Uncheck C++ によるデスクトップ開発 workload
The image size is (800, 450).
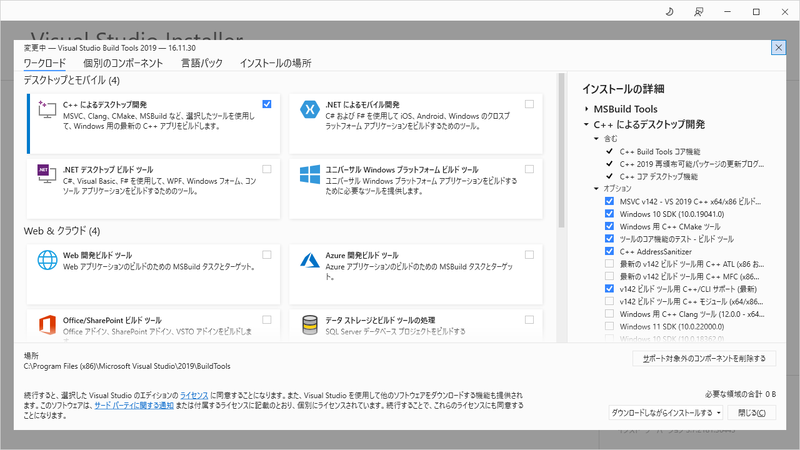click(x=267, y=104)
